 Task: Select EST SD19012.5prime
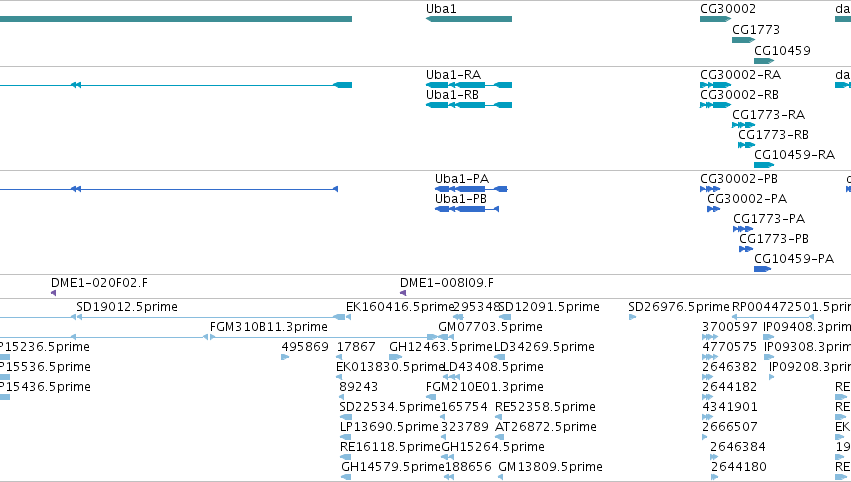(127, 307)
